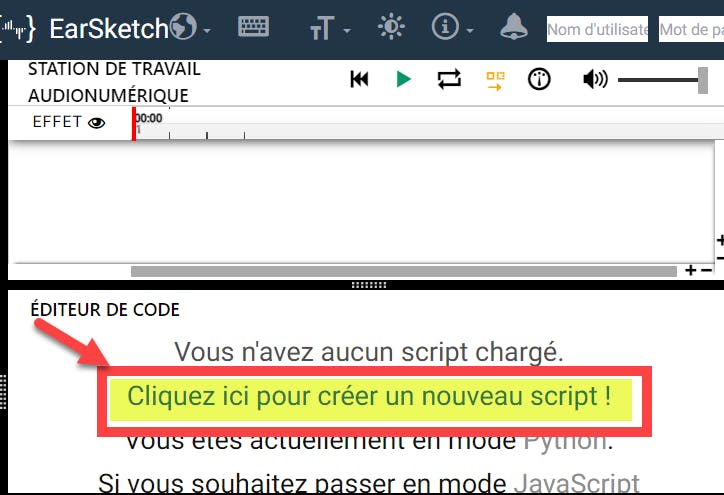Click the left sidebar grip handle

[3, 392]
